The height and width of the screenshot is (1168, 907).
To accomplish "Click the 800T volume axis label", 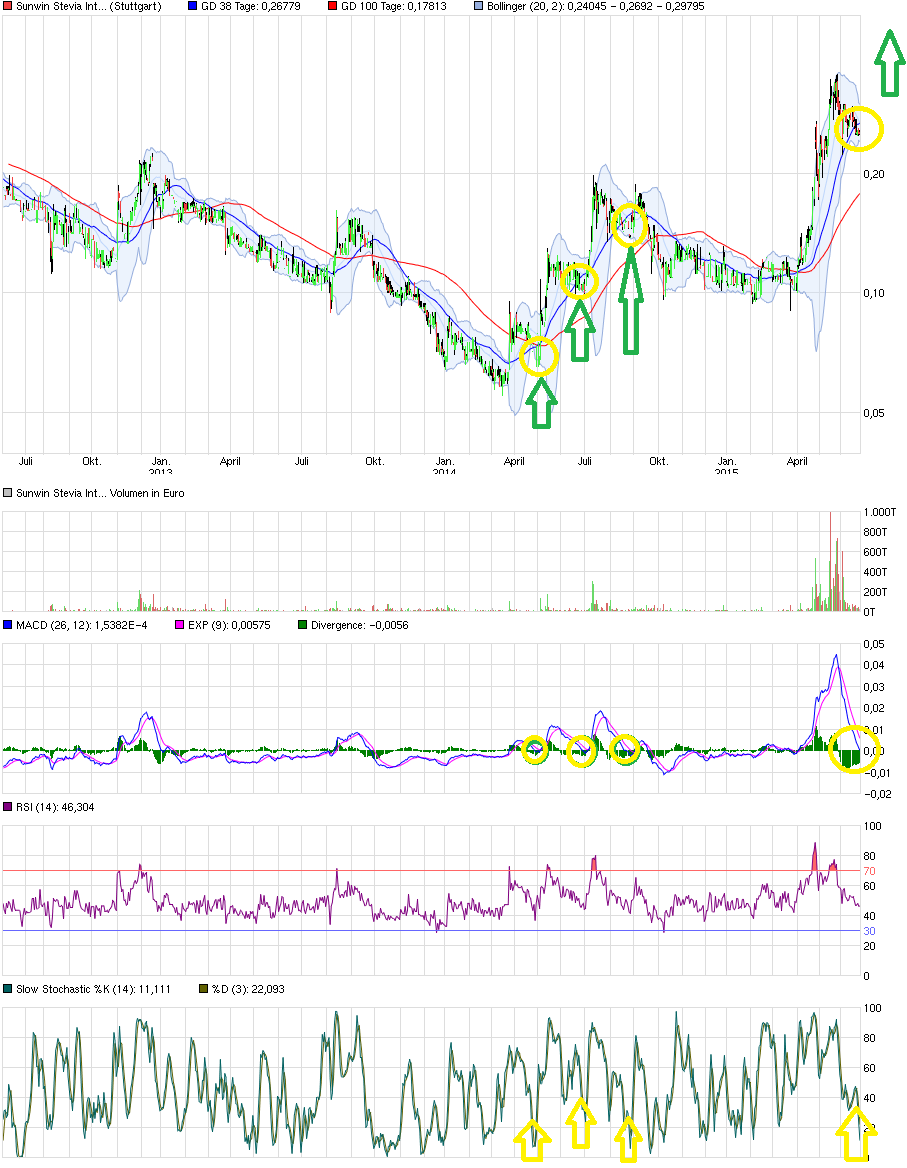I will point(875,532).
